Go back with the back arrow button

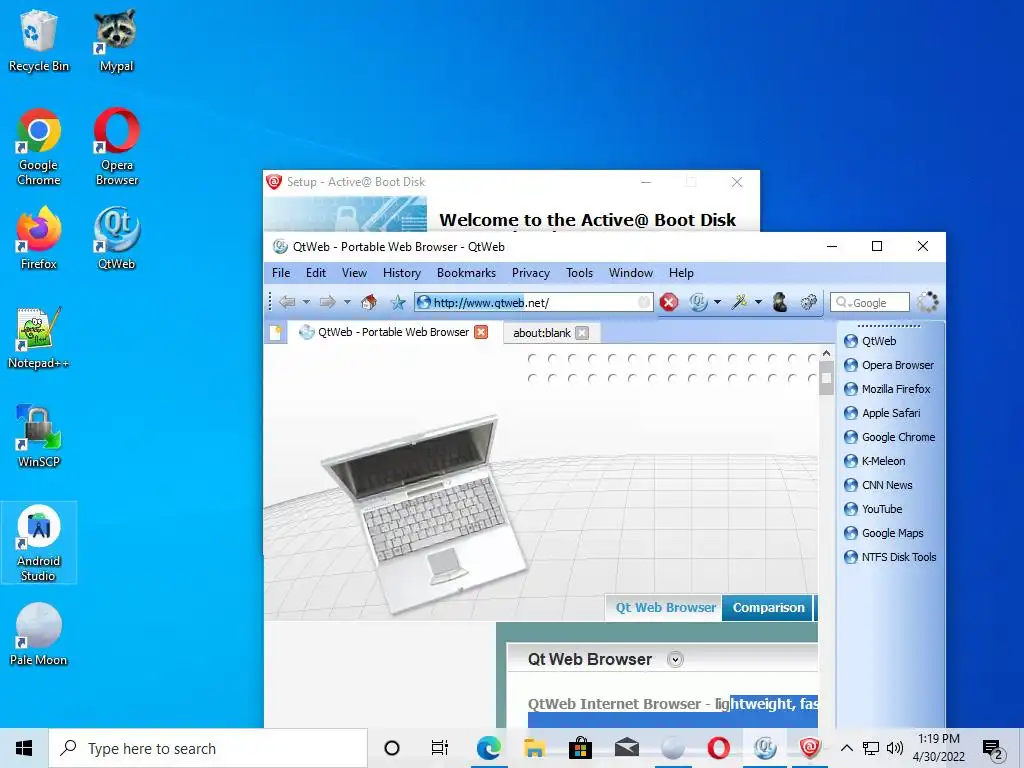tap(287, 302)
